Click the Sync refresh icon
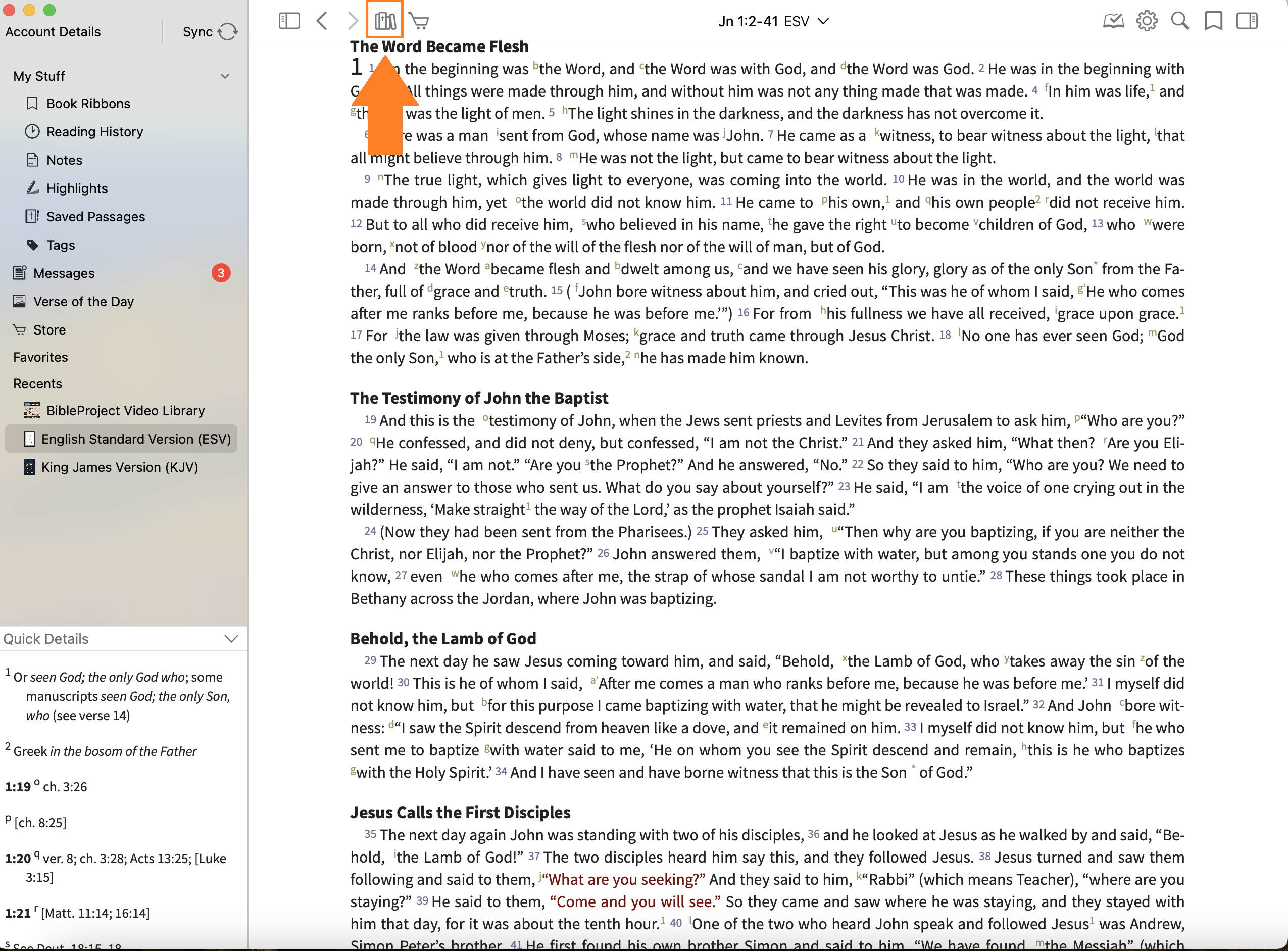This screenshot has height=951, width=1288. click(228, 32)
